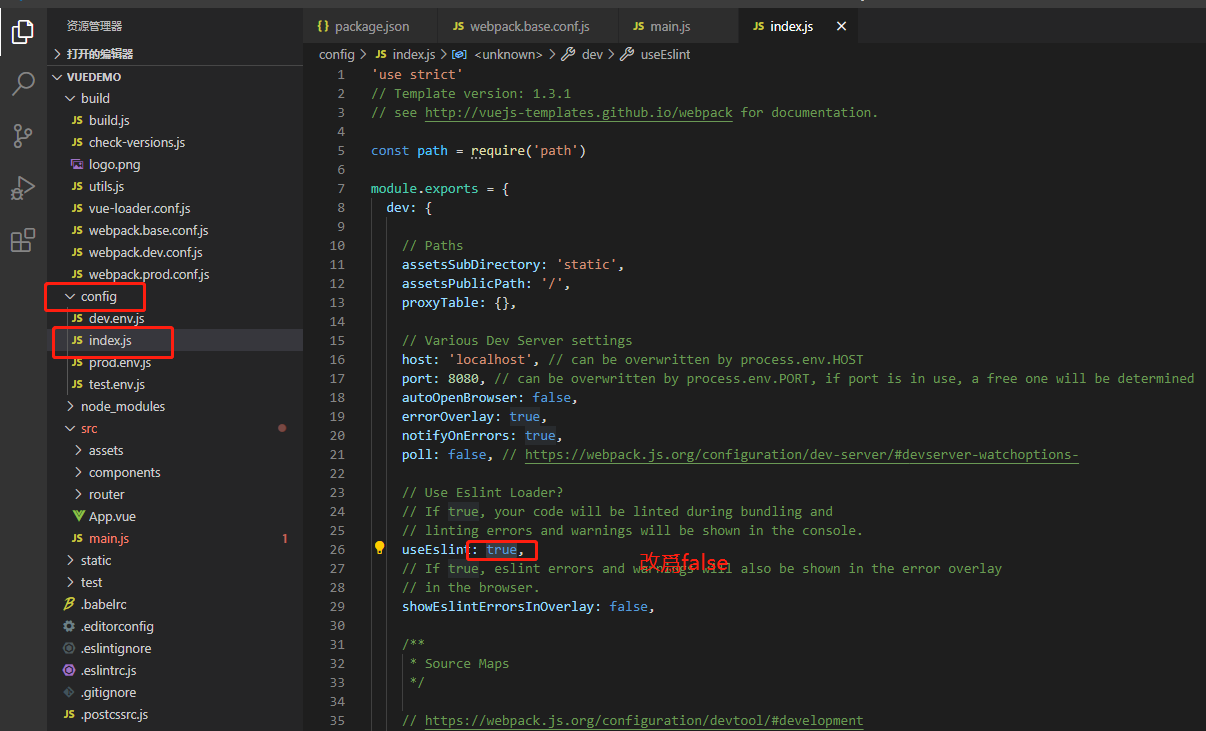Screen dimensions: 1206x731
Task: Click the gear icon beside .editorconfig
Action: (69, 626)
